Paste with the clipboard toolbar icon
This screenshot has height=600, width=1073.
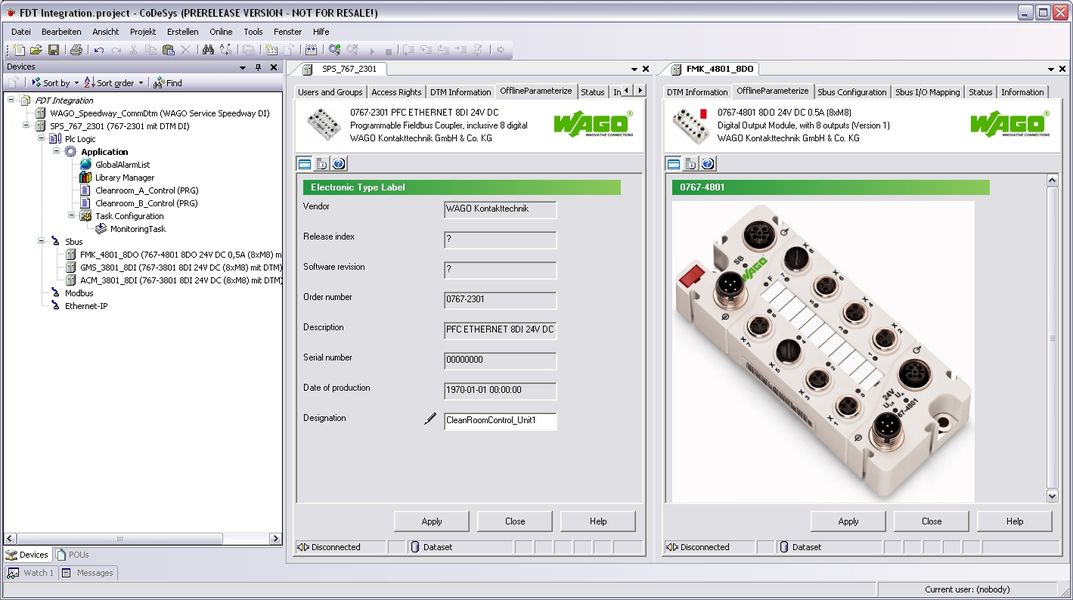pos(168,50)
